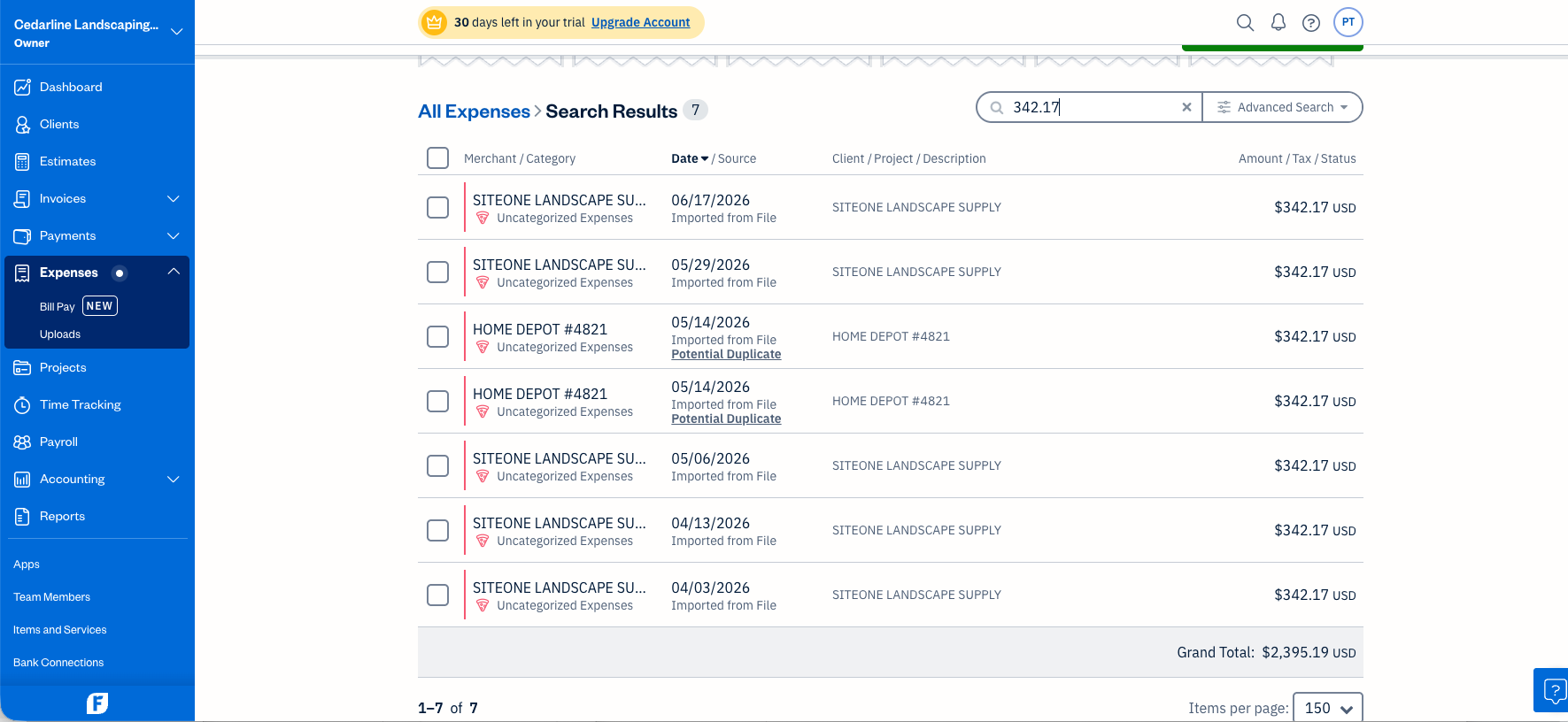Open the notifications bell icon

pos(1278,22)
